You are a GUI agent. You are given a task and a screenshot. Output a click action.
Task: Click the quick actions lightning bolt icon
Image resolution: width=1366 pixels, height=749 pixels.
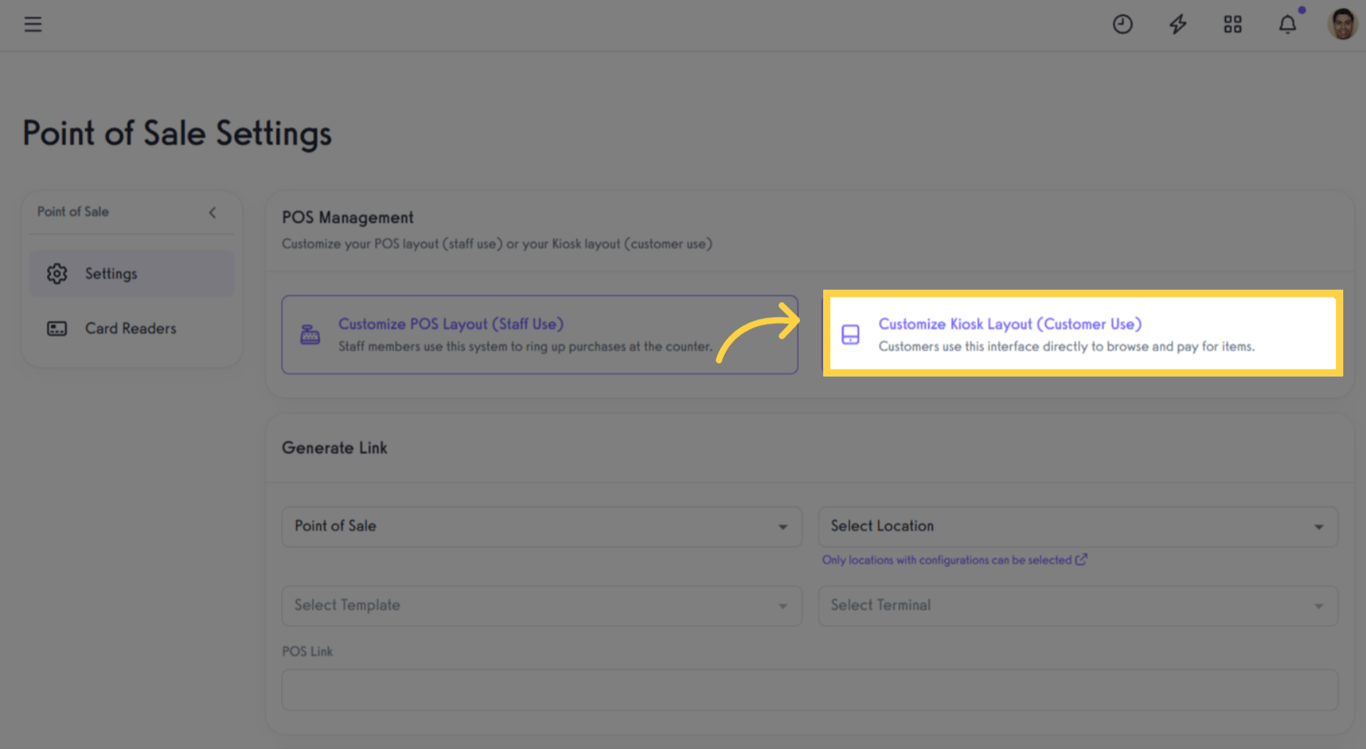[1178, 24]
